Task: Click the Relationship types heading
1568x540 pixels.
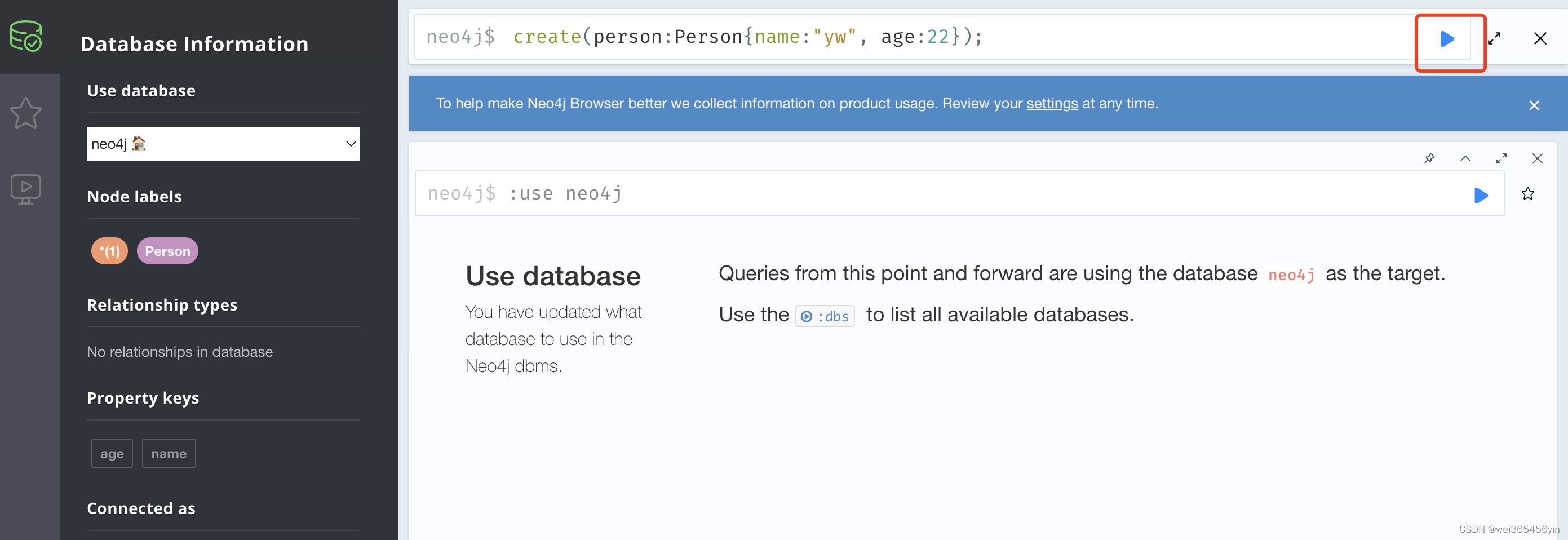Action: click(x=162, y=305)
